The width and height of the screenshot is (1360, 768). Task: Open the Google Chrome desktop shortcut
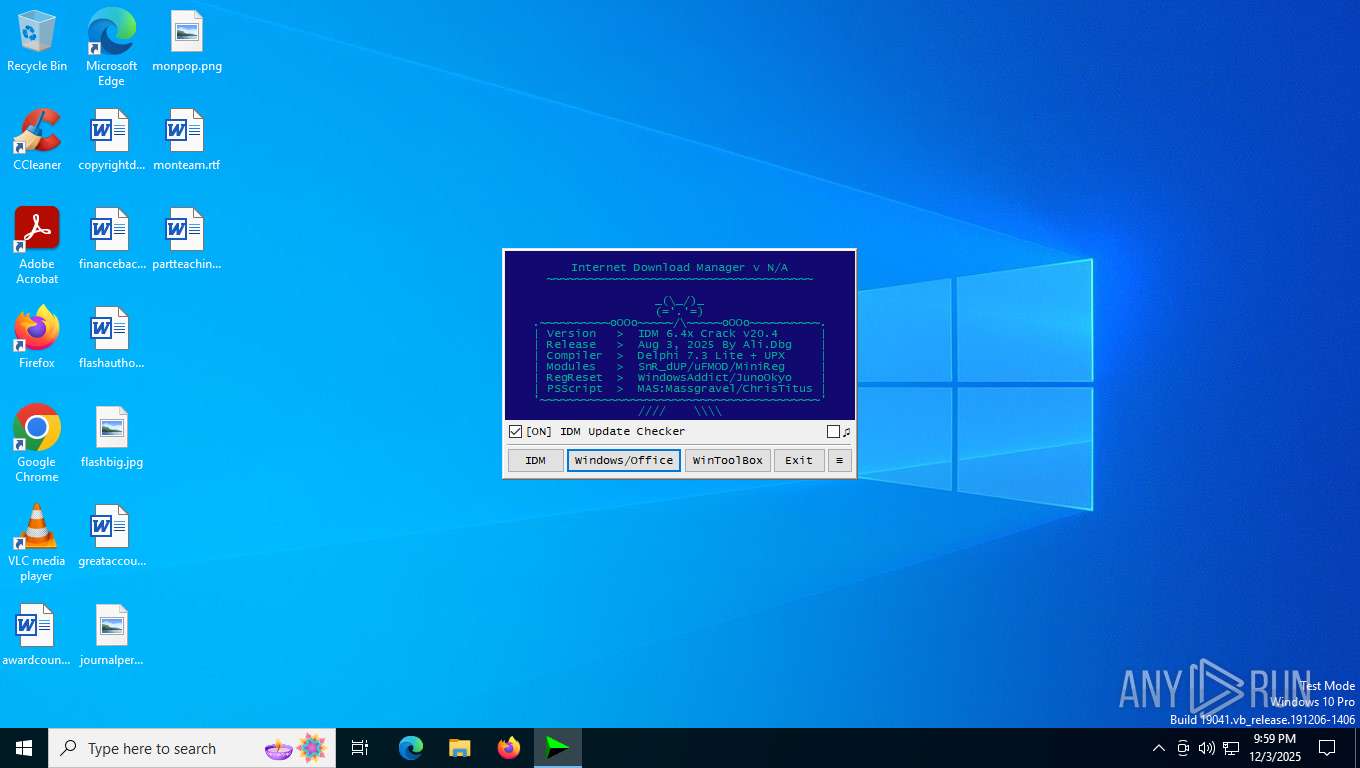[37, 443]
